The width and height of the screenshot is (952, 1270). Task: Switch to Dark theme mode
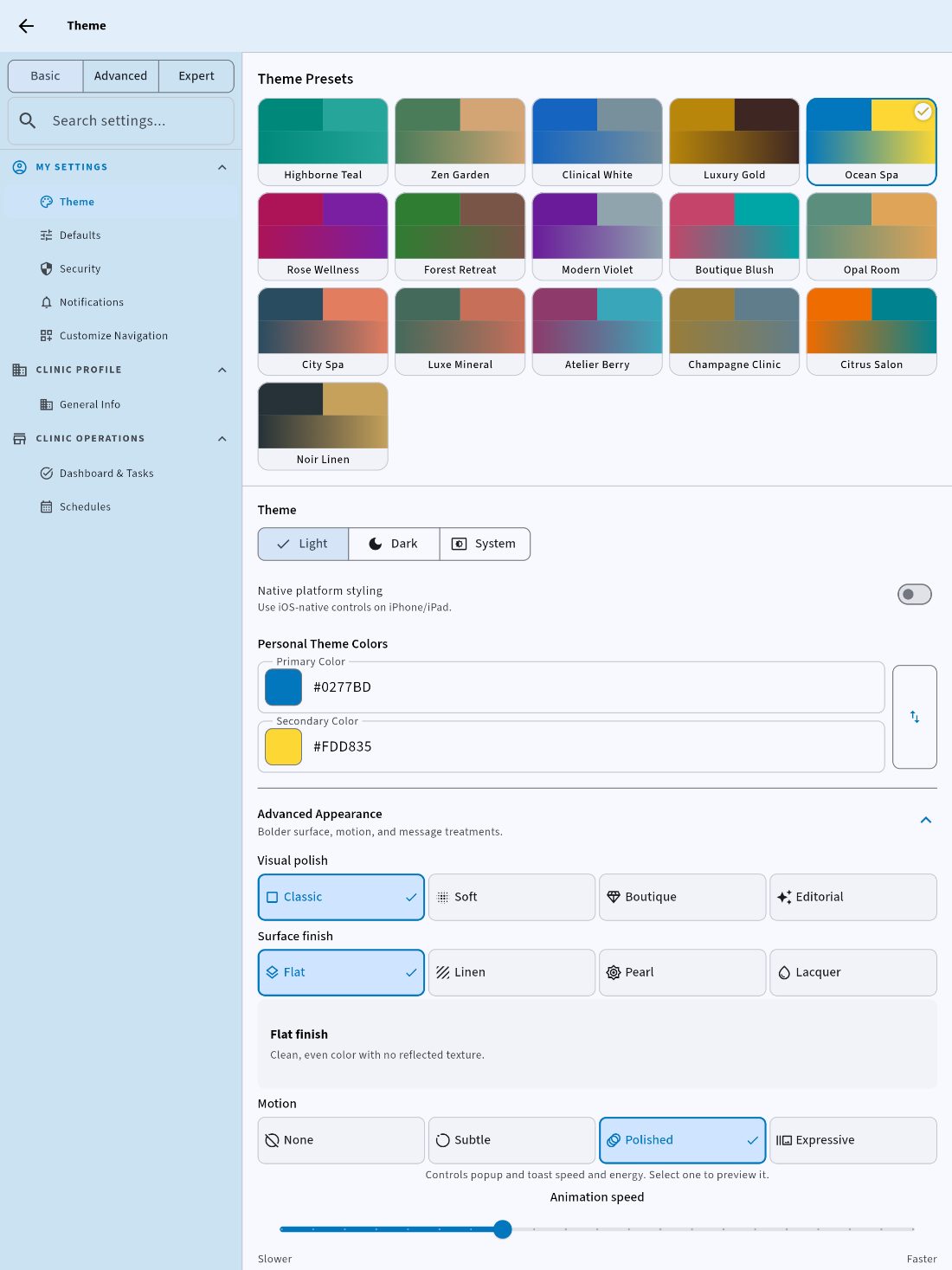394,544
